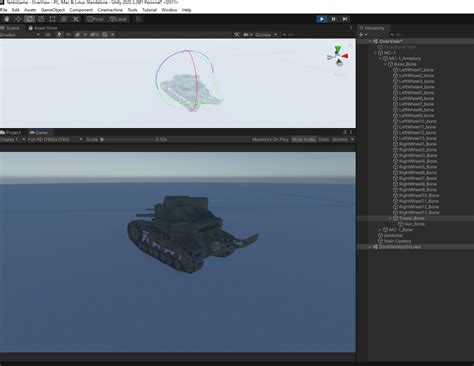Click the Hierarchy search field
474x366 pixels.
coord(430,35)
